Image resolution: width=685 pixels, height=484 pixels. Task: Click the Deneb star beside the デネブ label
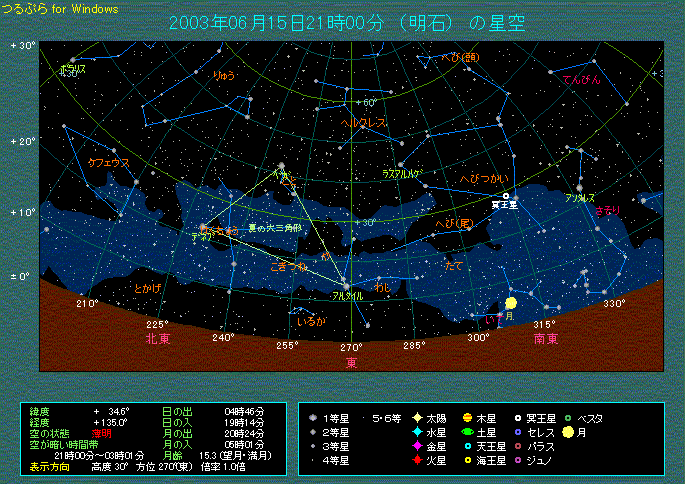click(203, 227)
